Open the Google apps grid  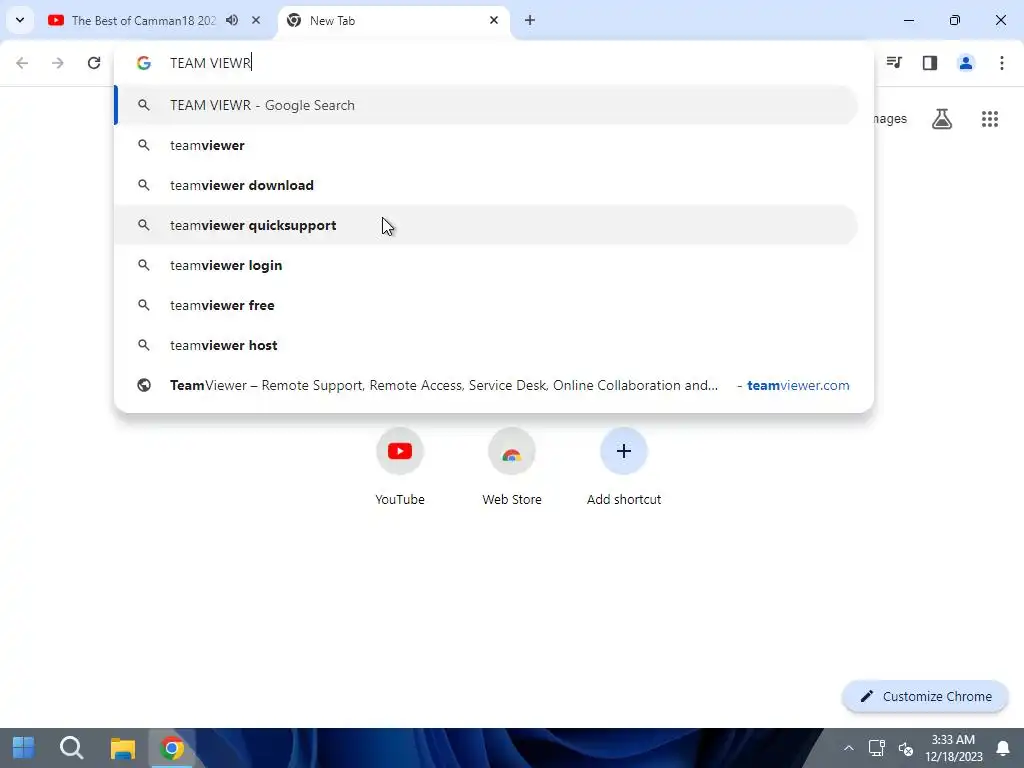pyautogui.click(x=990, y=119)
